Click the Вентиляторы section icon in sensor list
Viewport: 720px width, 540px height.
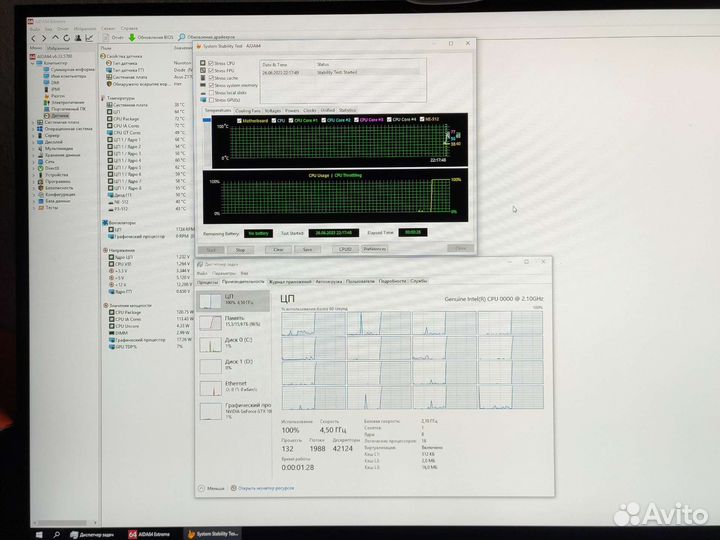click(105, 223)
